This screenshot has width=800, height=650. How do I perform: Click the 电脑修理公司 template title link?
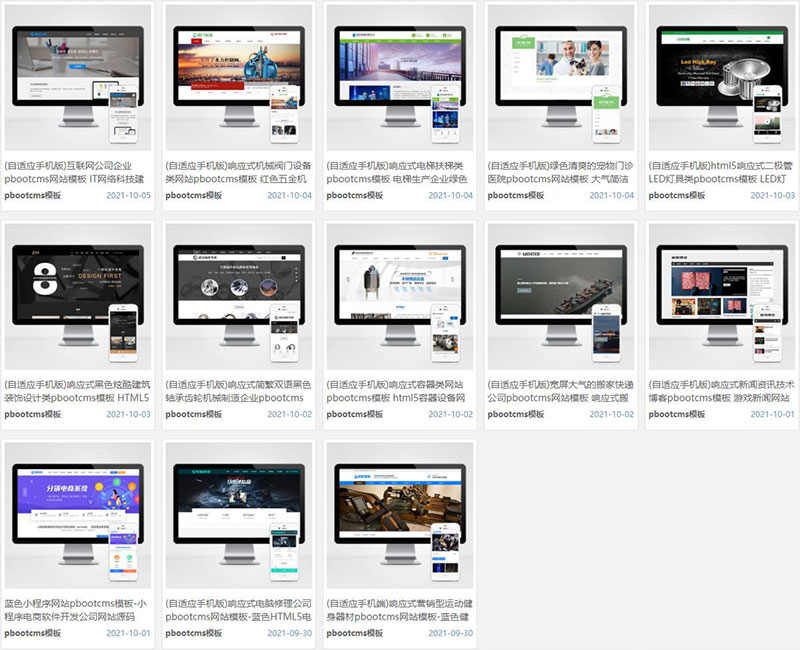238,610
